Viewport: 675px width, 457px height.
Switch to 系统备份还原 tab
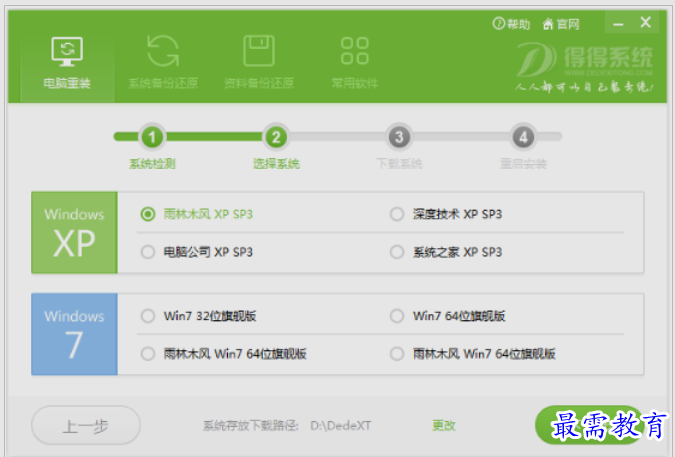coord(163,64)
